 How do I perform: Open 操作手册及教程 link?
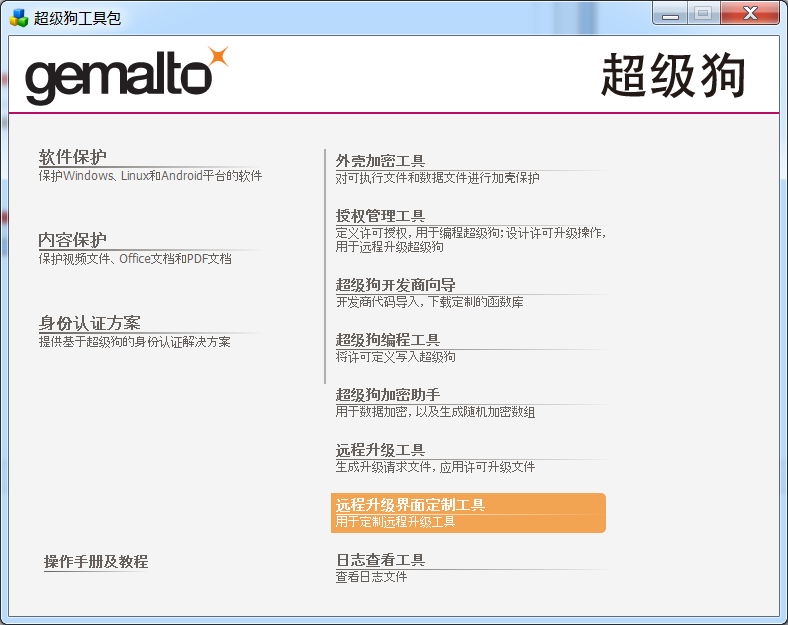coord(96,561)
